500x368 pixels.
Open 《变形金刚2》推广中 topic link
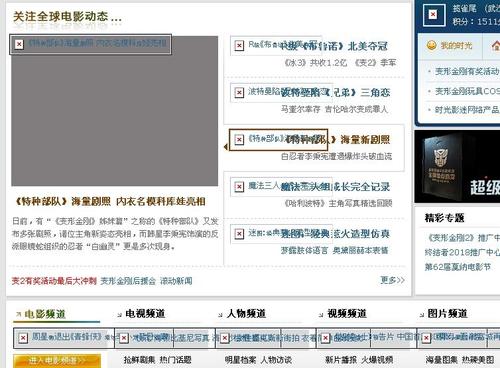(x=464, y=238)
